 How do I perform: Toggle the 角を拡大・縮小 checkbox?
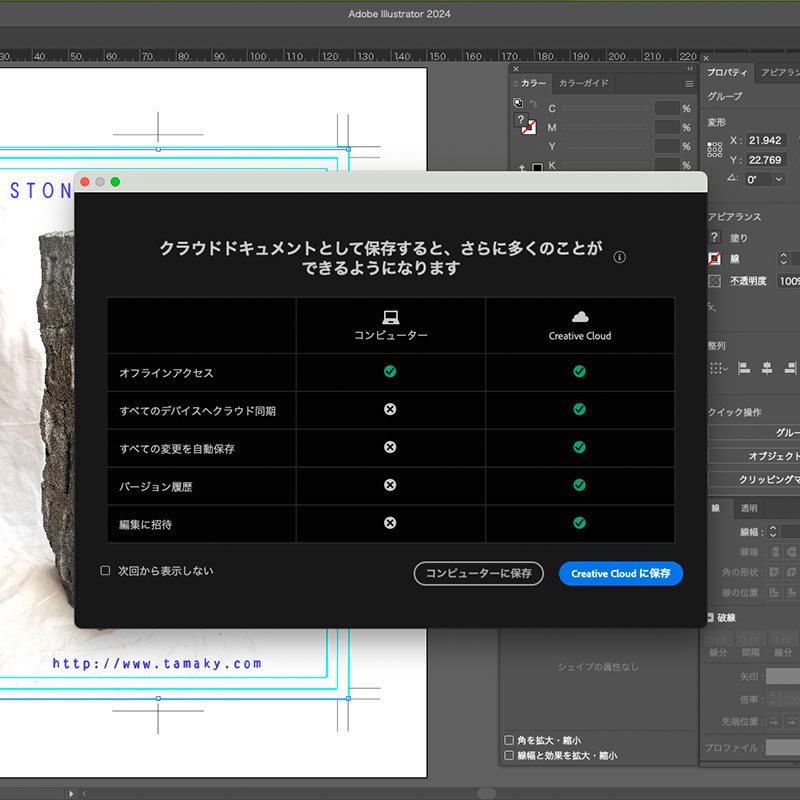pos(509,740)
